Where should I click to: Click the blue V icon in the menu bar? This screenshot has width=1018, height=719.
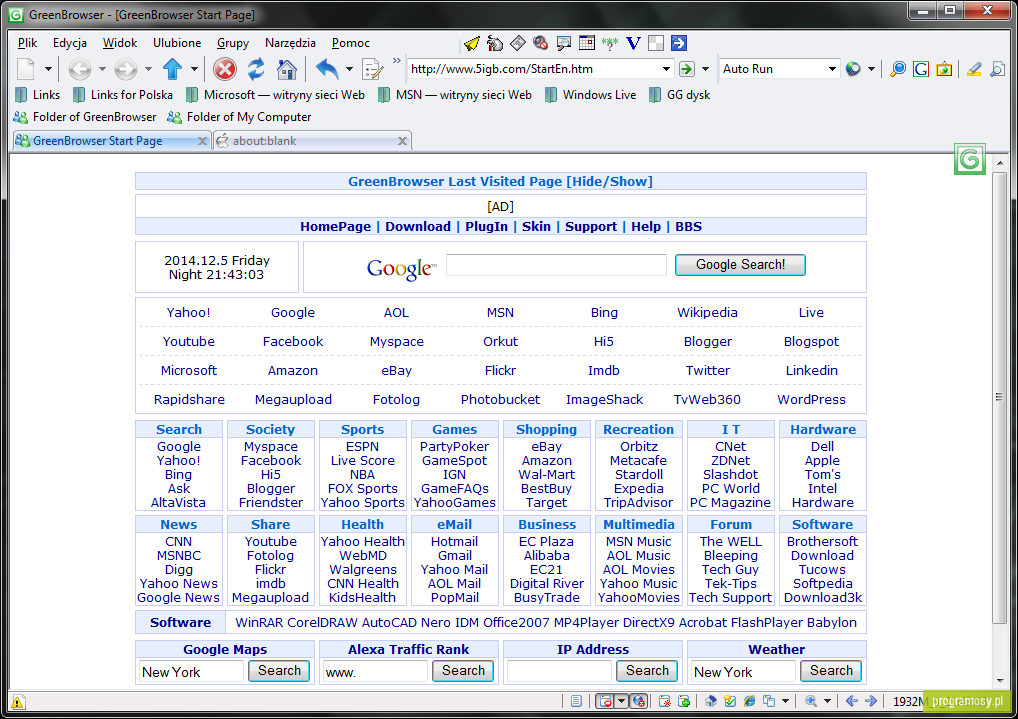coord(633,44)
